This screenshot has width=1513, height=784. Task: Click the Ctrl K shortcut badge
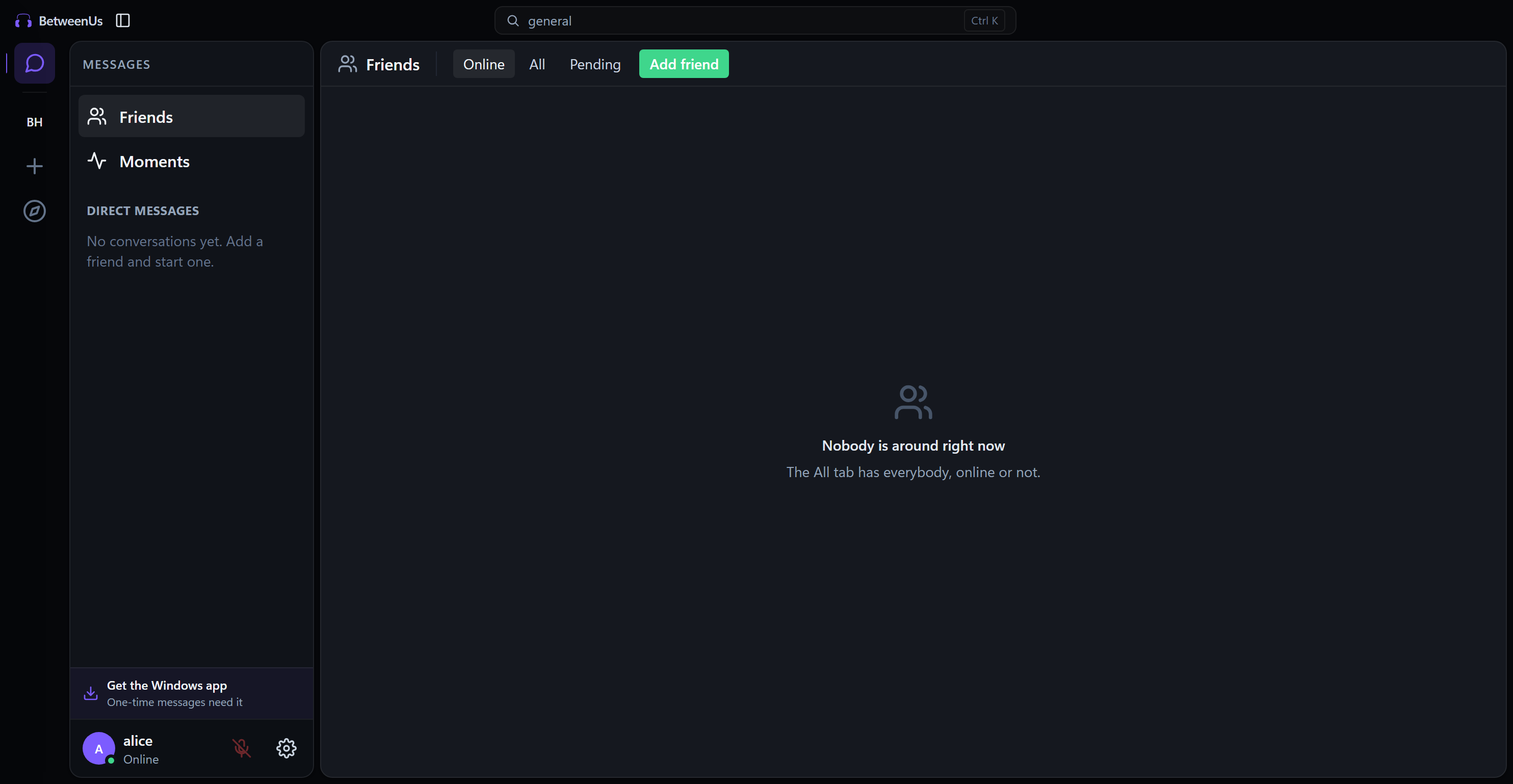click(x=984, y=21)
